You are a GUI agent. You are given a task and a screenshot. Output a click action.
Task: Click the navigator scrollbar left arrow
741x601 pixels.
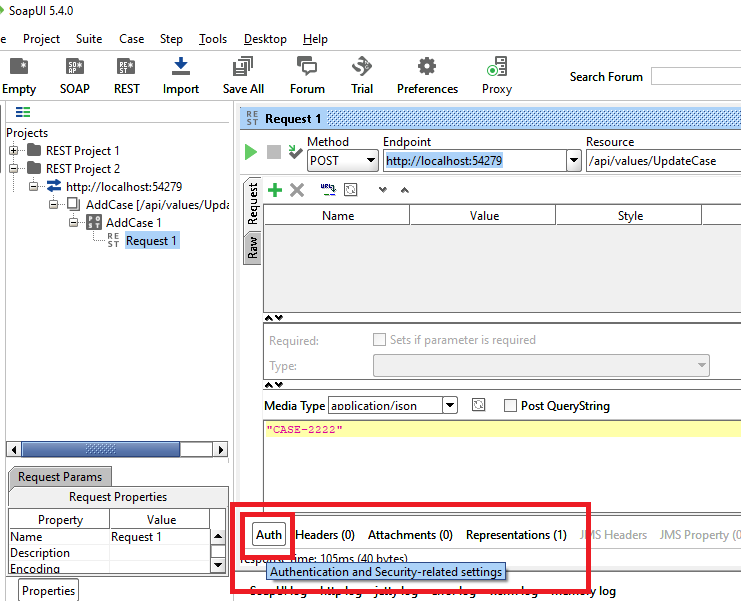click(14, 449)
